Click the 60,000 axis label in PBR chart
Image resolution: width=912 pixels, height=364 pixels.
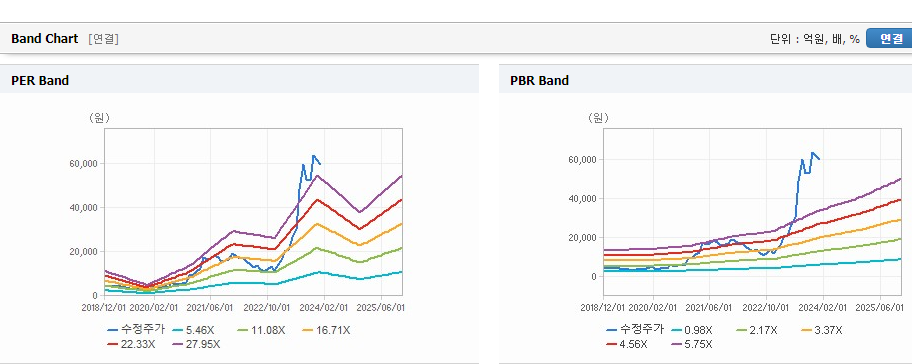(x=583, y=160)
